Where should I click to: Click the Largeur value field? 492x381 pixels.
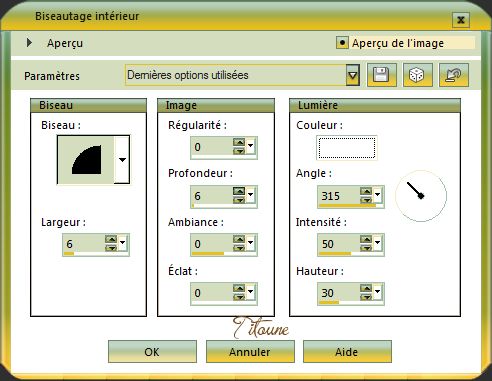[84, 244]
